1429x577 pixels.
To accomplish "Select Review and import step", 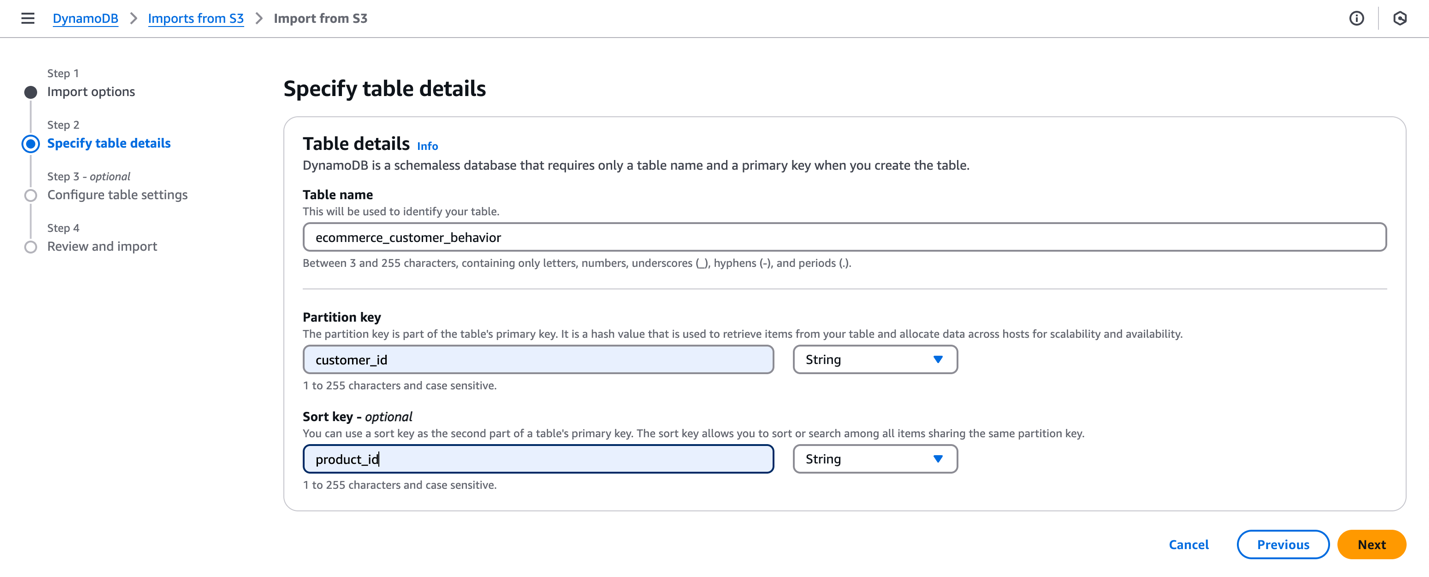I will (x=102, y=247).
